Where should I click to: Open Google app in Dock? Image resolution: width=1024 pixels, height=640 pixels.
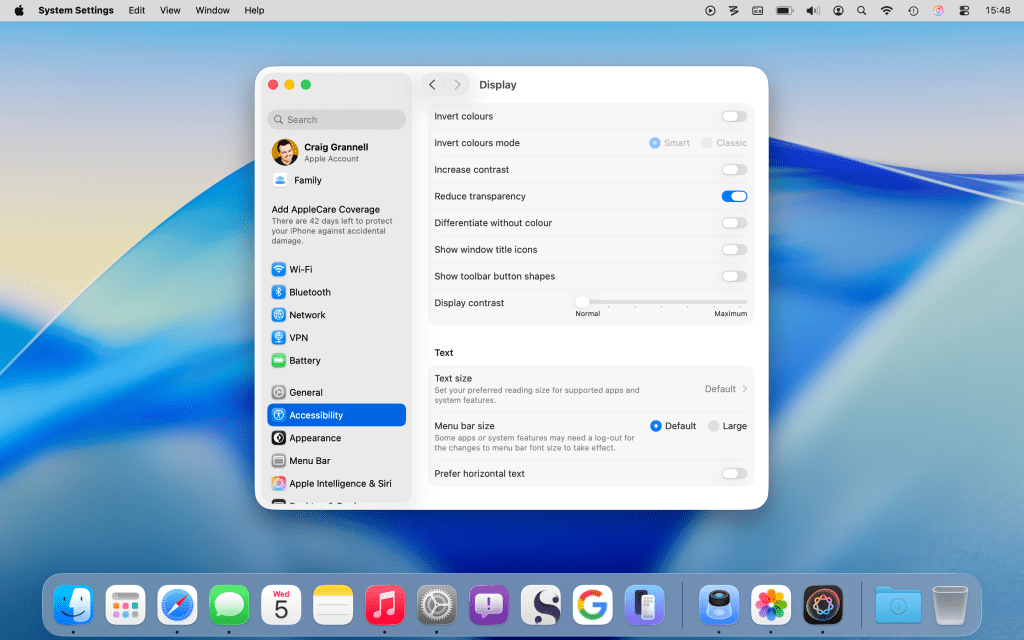pyautogui.click(x=592, y=605)
